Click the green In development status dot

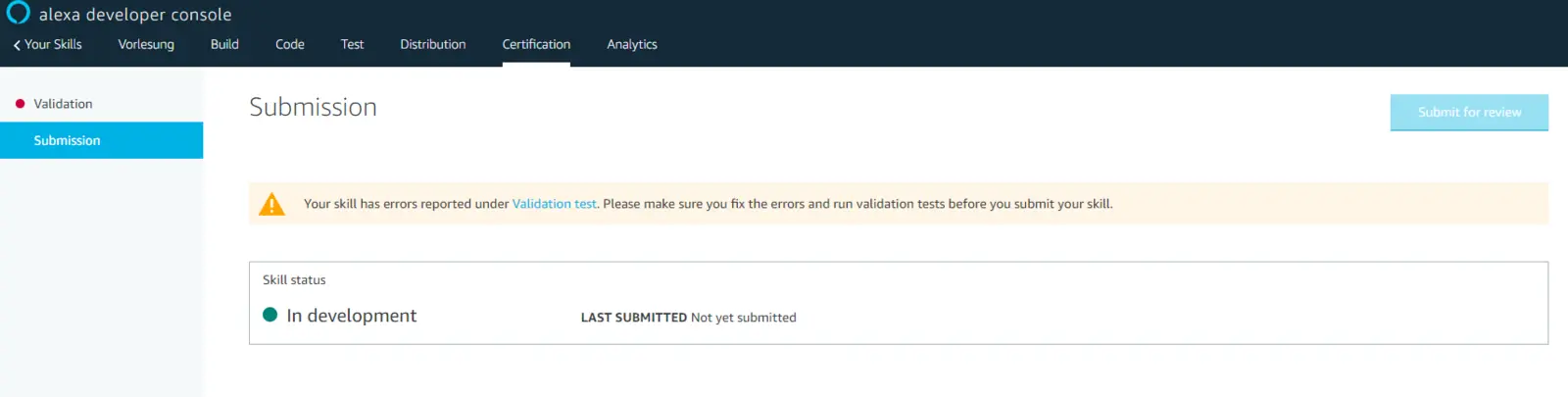(270, 315)
